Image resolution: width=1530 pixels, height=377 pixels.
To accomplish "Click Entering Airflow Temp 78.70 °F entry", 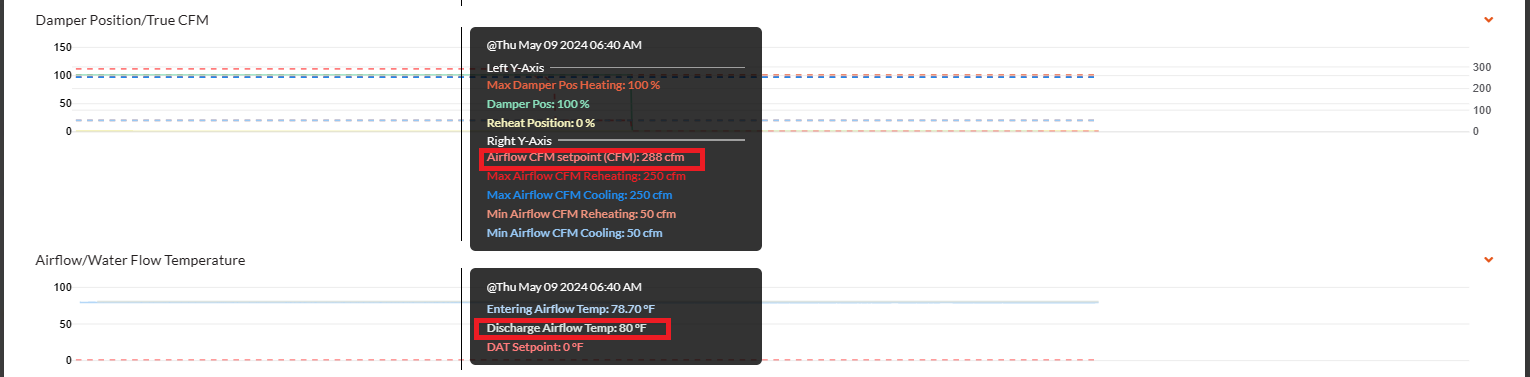I will (570, 309).
